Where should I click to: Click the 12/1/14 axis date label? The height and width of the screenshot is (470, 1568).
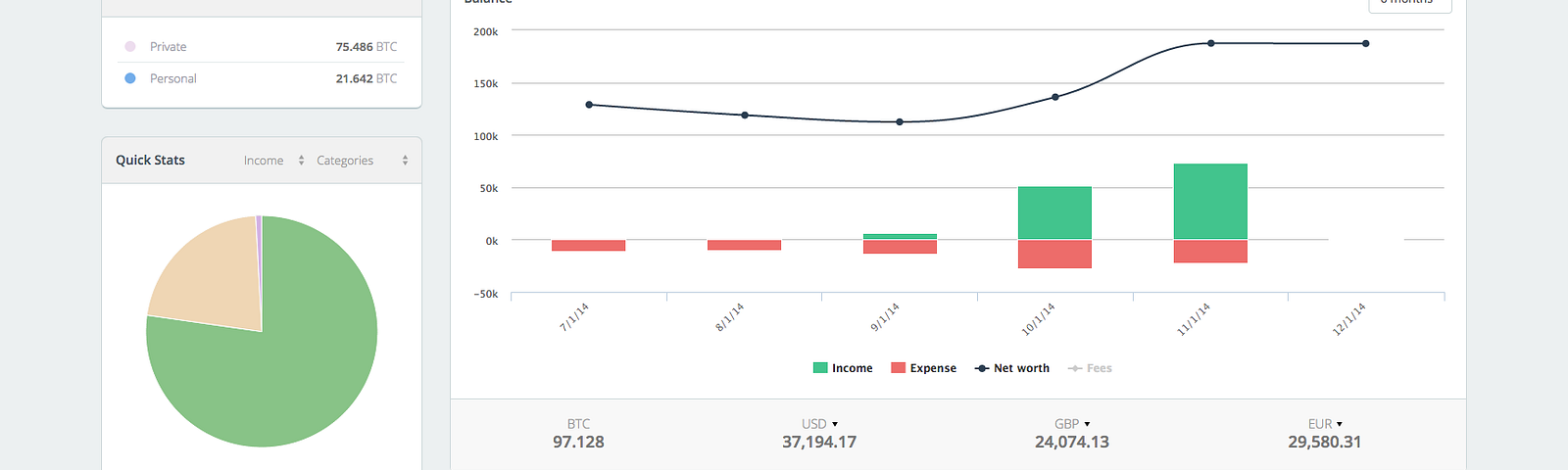pos(1349,319)
